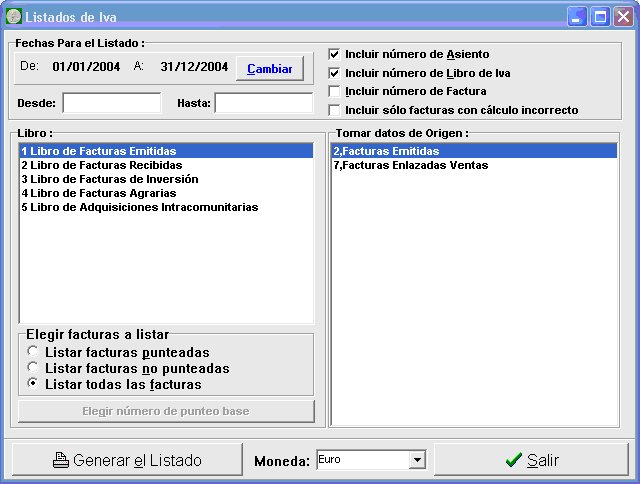The image size is (640, 484).
Task: Pick 5 Libro de Adquisiciones Intracomunitarias
Action: (x=139, y=207)
